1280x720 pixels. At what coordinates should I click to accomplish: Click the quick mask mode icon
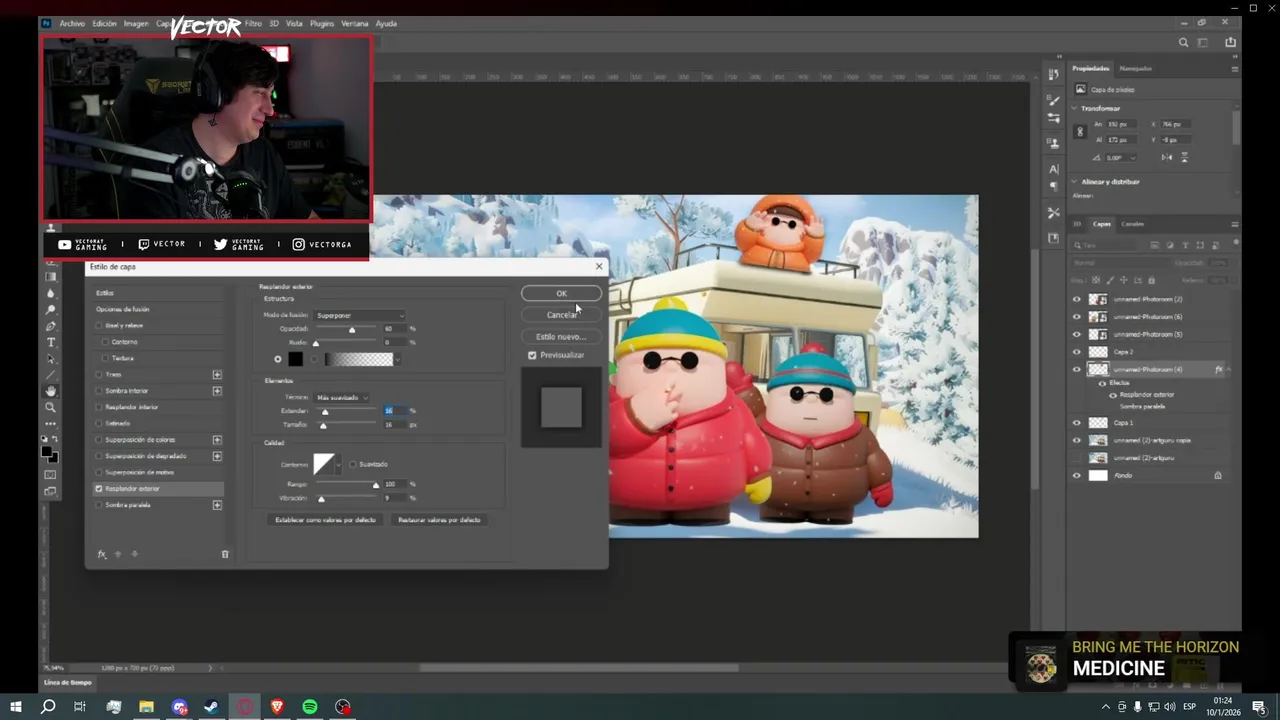[51, 474]
